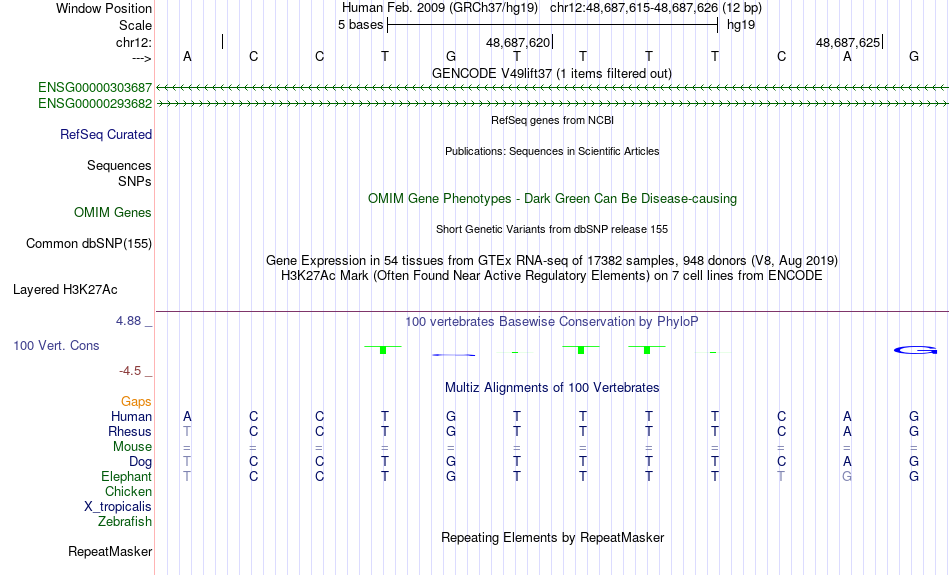The height and width of the screenshot is (575, 950).
Task: Click the 48,687,625 ruler position label
Action: click(848, 42)
